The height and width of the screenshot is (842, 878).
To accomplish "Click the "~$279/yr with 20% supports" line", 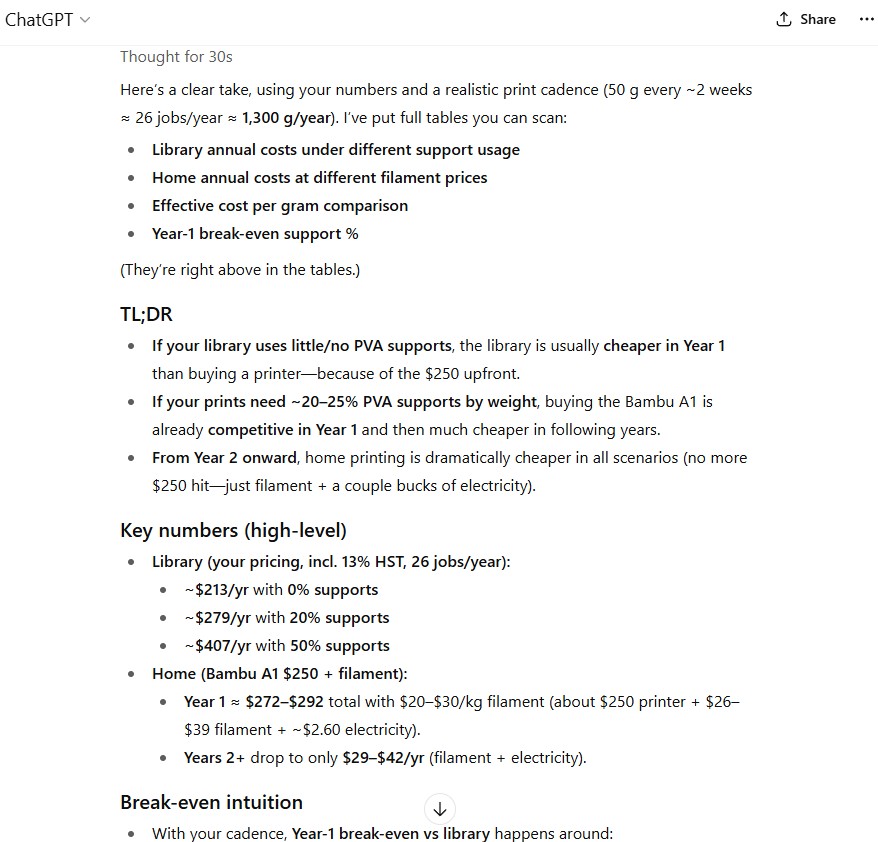I will [286, 618].
